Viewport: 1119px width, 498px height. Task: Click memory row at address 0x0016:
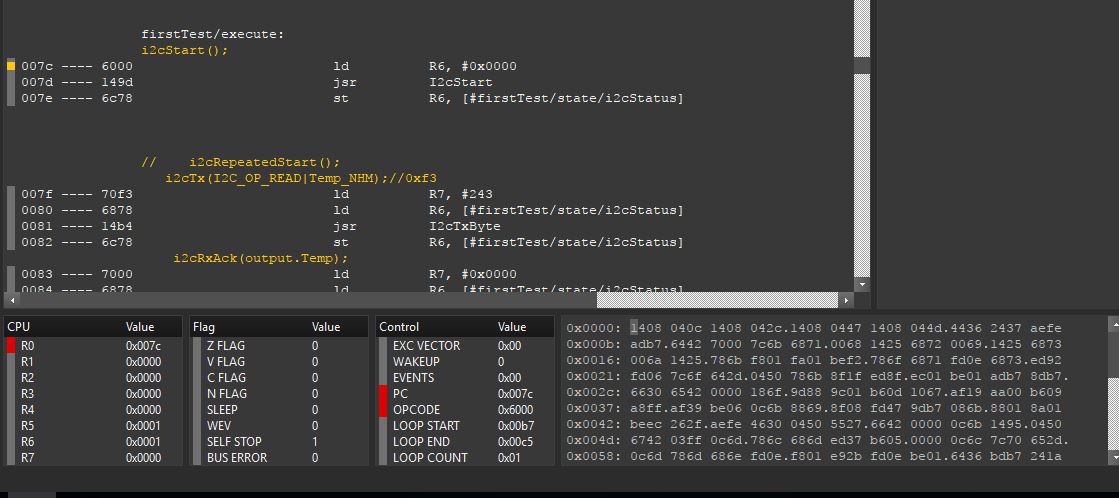click(814, 360)
